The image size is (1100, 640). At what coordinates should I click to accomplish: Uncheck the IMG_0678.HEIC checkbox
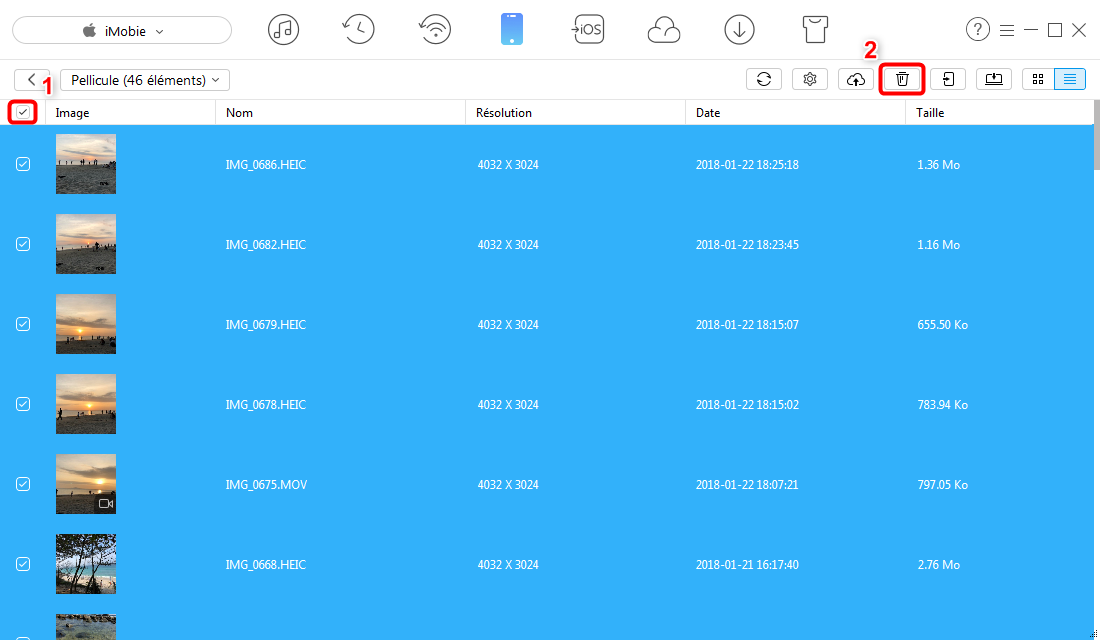(23, 404)
